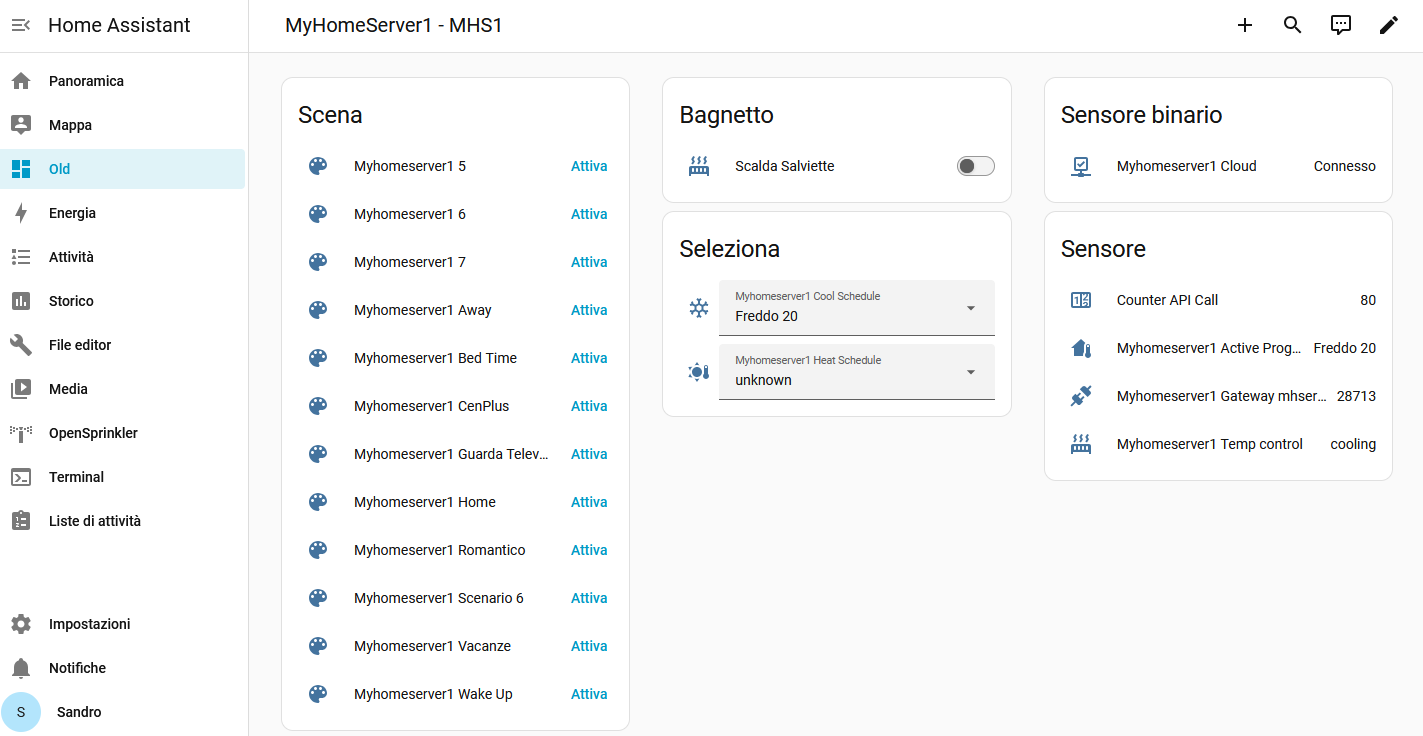Go to Energia in the sidebar

[x=124, y=213]
